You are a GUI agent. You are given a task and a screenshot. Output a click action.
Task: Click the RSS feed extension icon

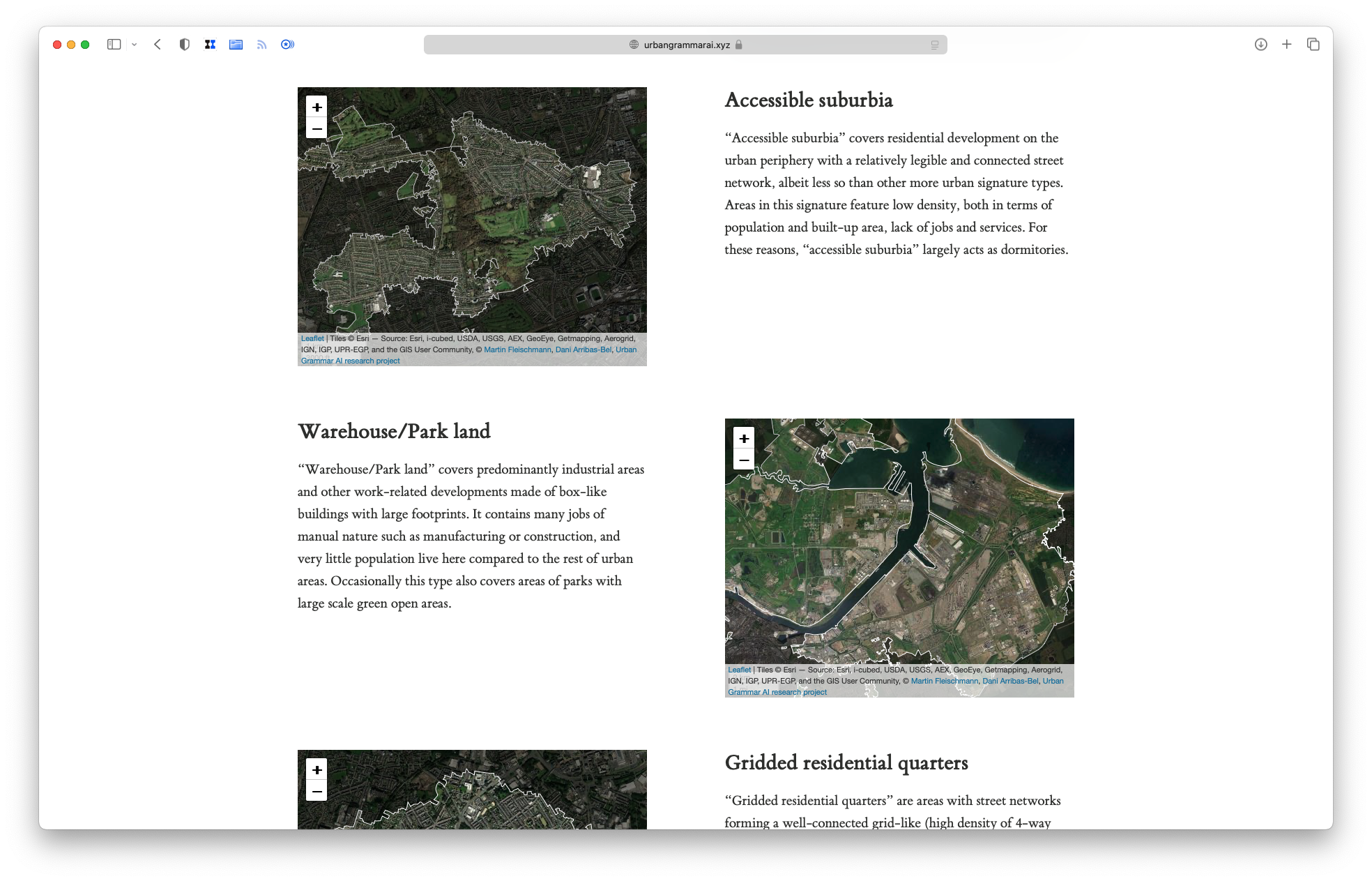coord(261,45)
